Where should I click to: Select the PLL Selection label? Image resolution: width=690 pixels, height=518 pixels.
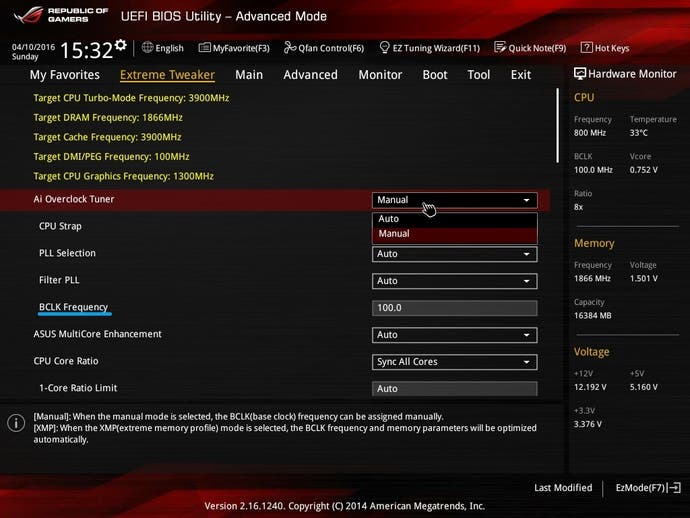(67, 253)
